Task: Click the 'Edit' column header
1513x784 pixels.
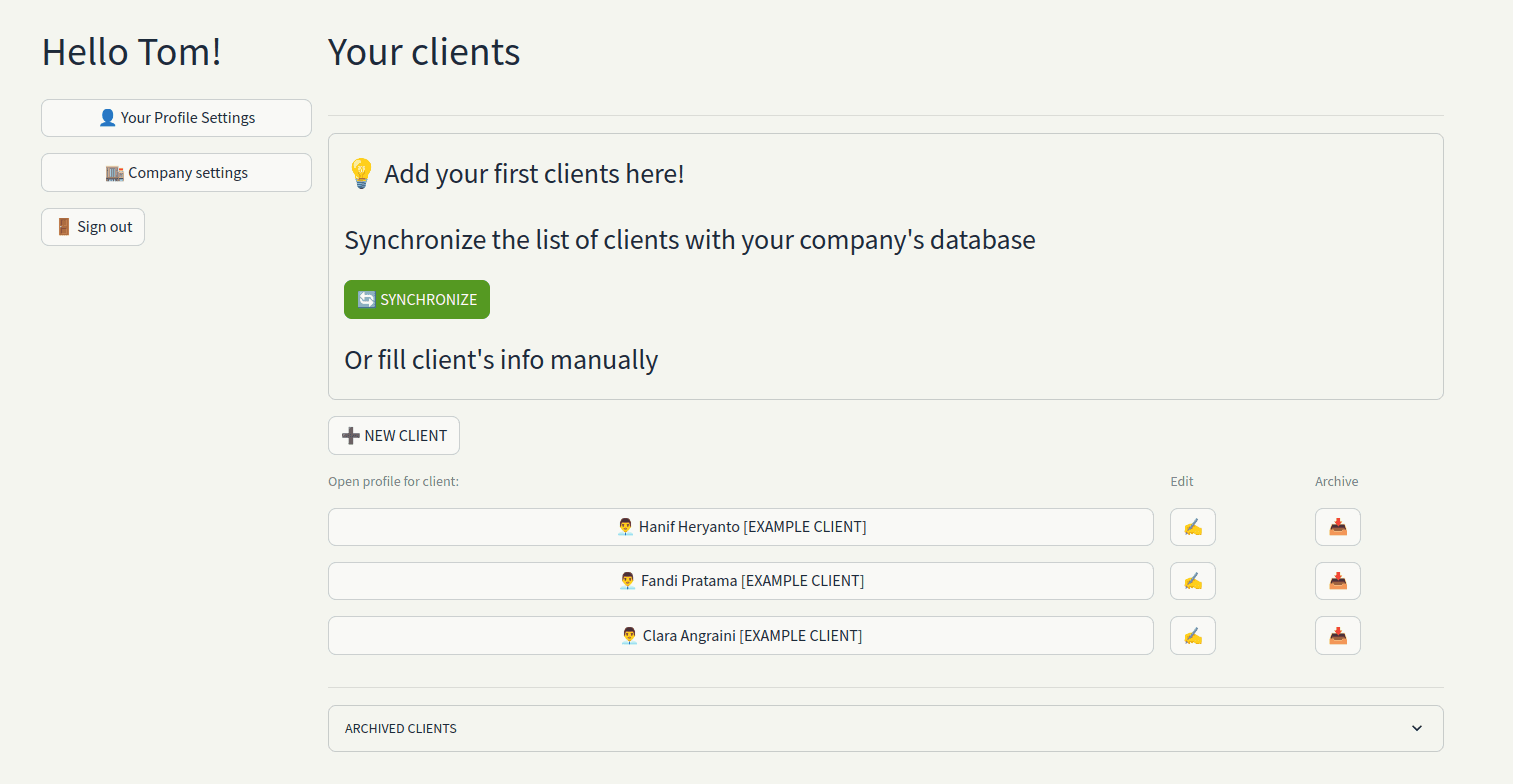Action: click(x=1182, y=482)
